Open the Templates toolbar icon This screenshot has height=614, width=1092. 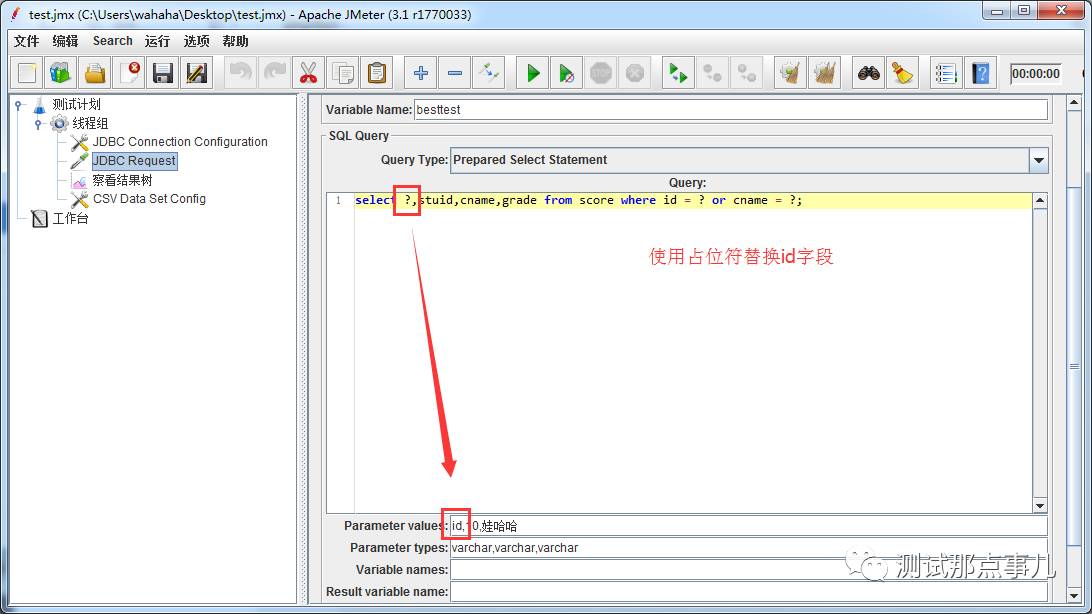pos(61,73)
